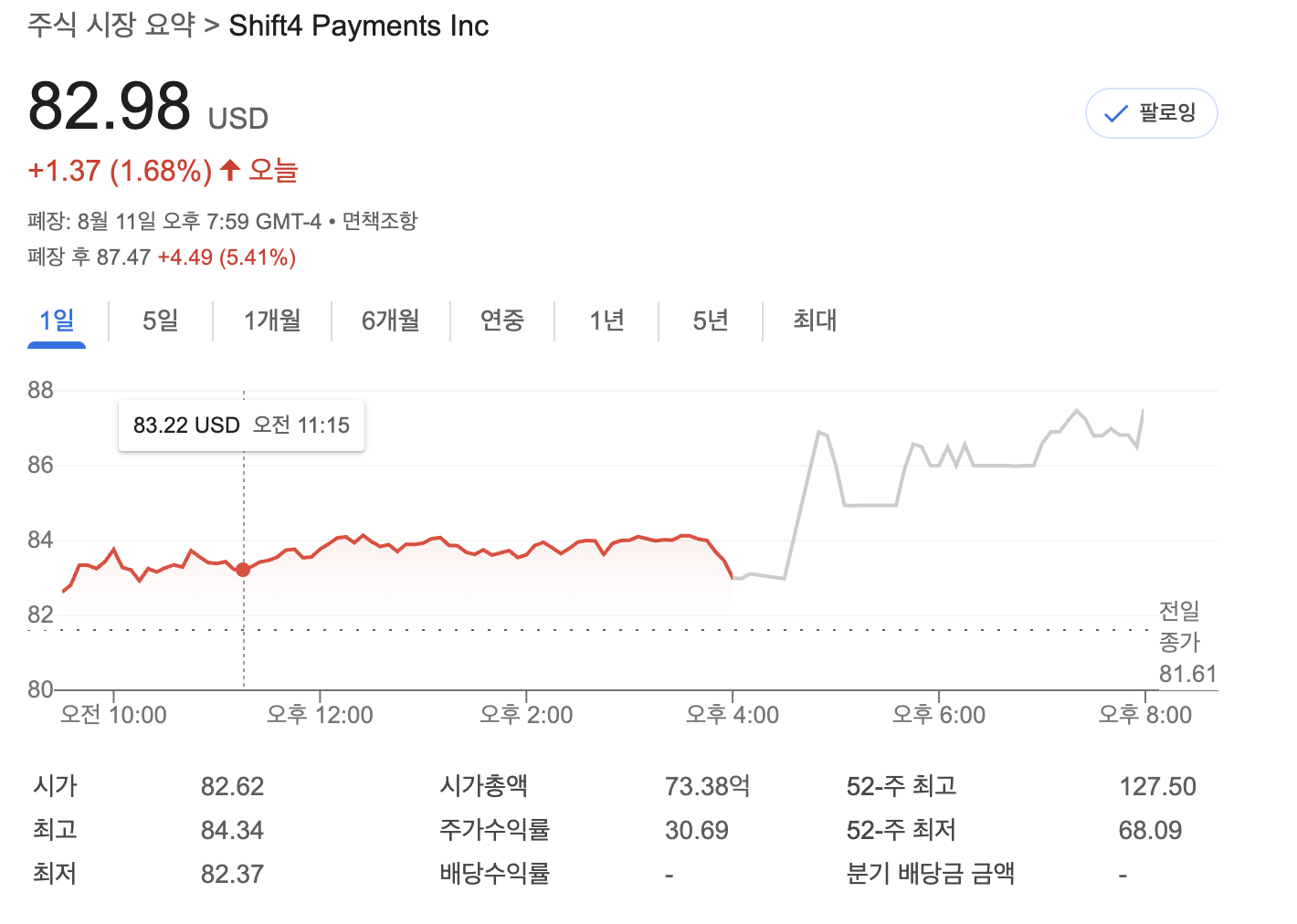The width and height of the screenshot is (1297, 924).
Task: Click the 분기 배당금 금액 label
Action: pos(930,874)
